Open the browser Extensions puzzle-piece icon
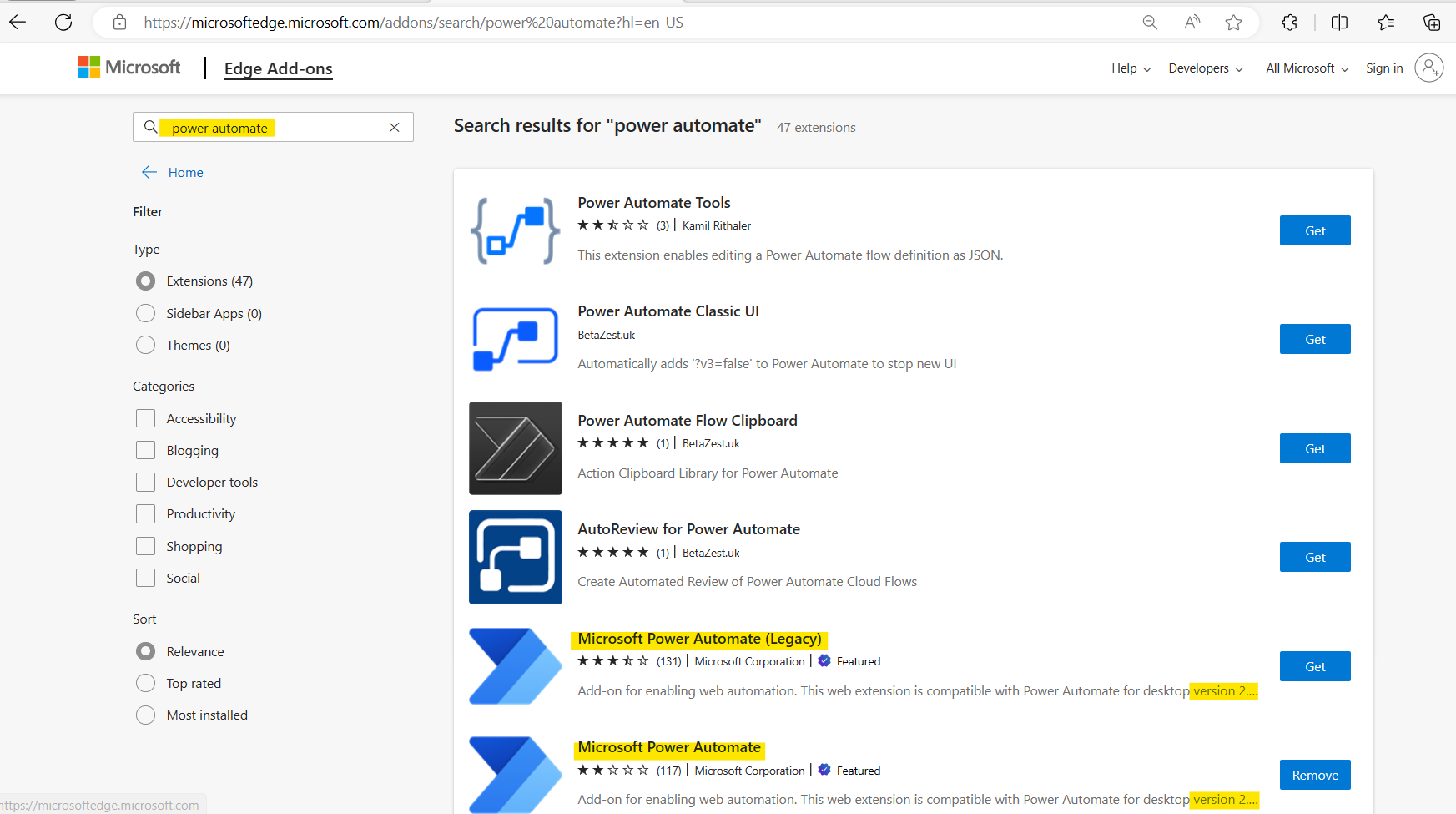This screenshot has height=814, width=1456. pos(1289,23)
